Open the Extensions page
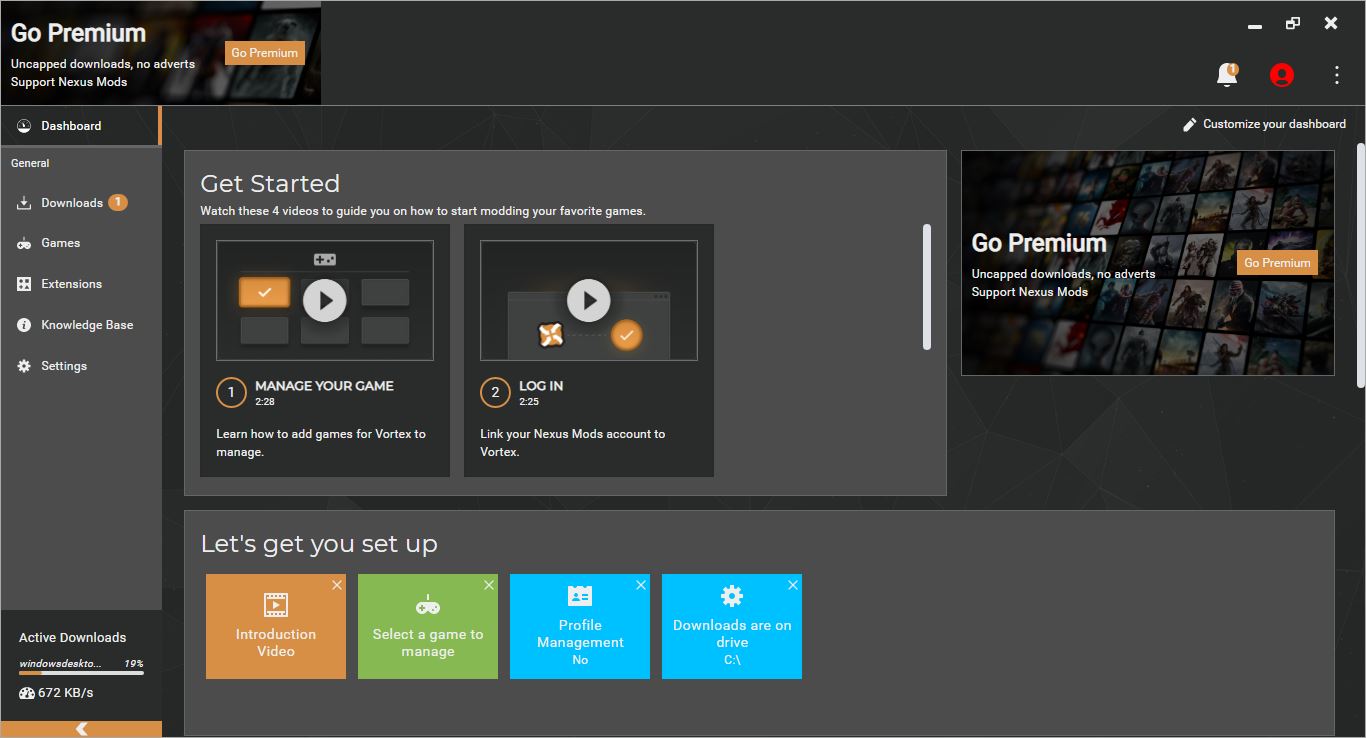 click(x=80, y=284)
